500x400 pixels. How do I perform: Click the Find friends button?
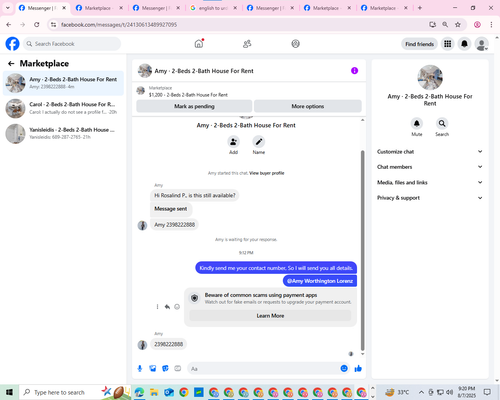(419, 44)
